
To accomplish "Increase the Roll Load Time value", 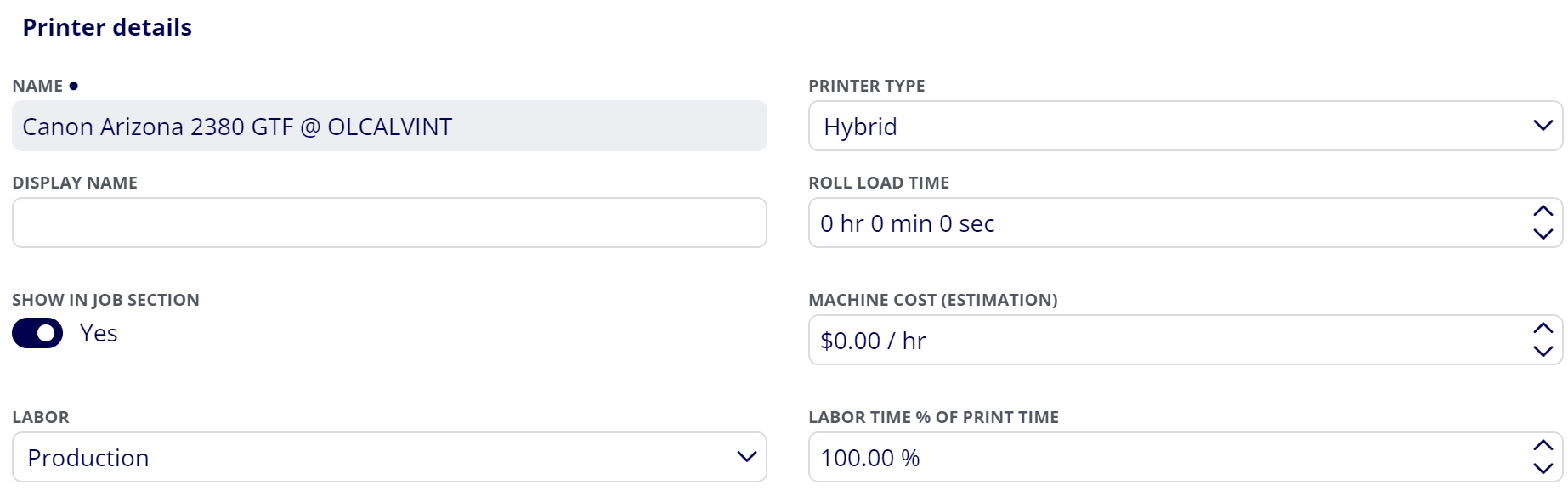I will click(x=1543, y=212).
